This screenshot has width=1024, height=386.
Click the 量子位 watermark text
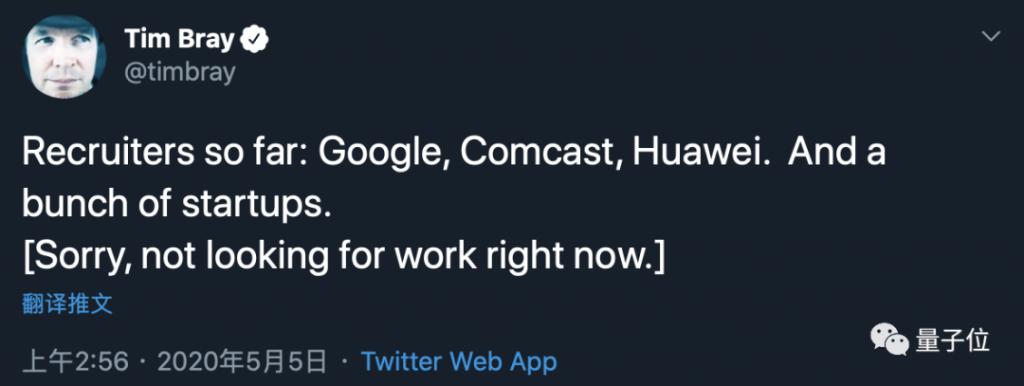[x=952, y=341]
